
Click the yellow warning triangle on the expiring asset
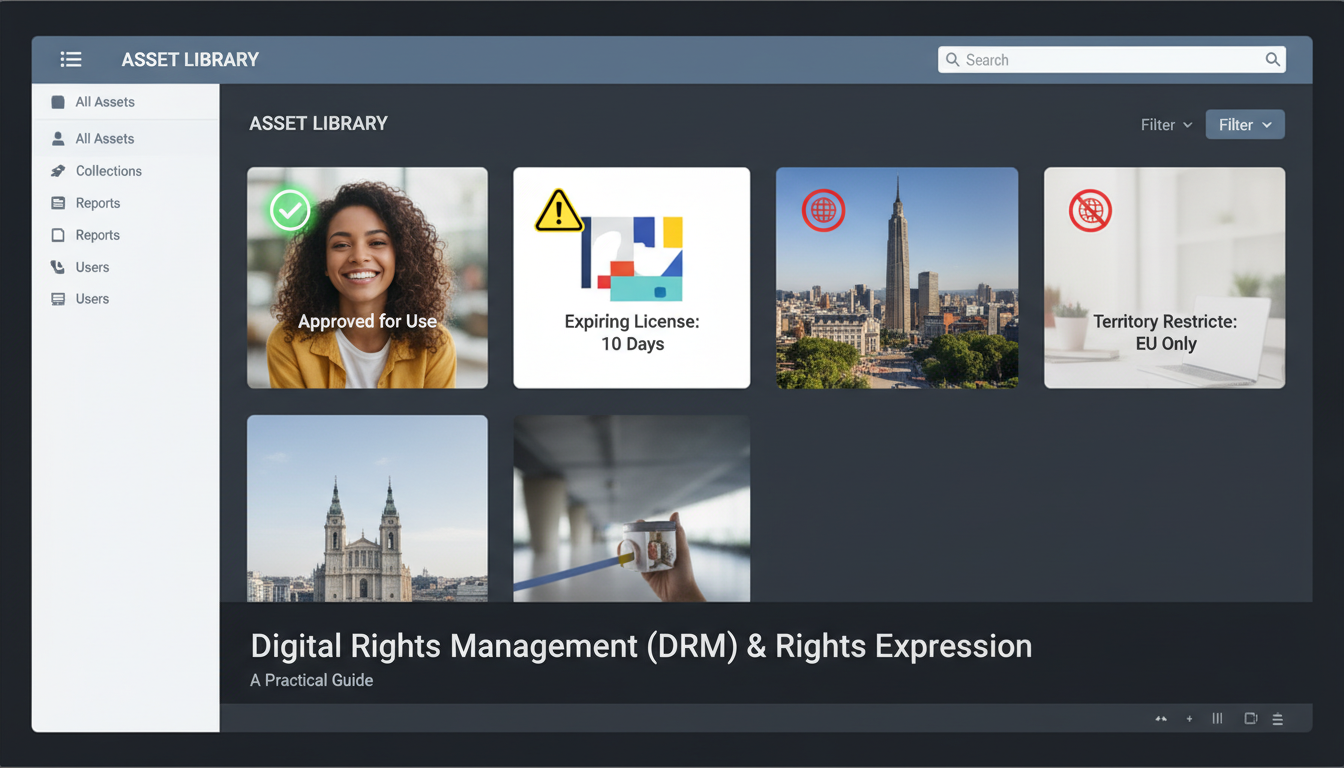559,211
